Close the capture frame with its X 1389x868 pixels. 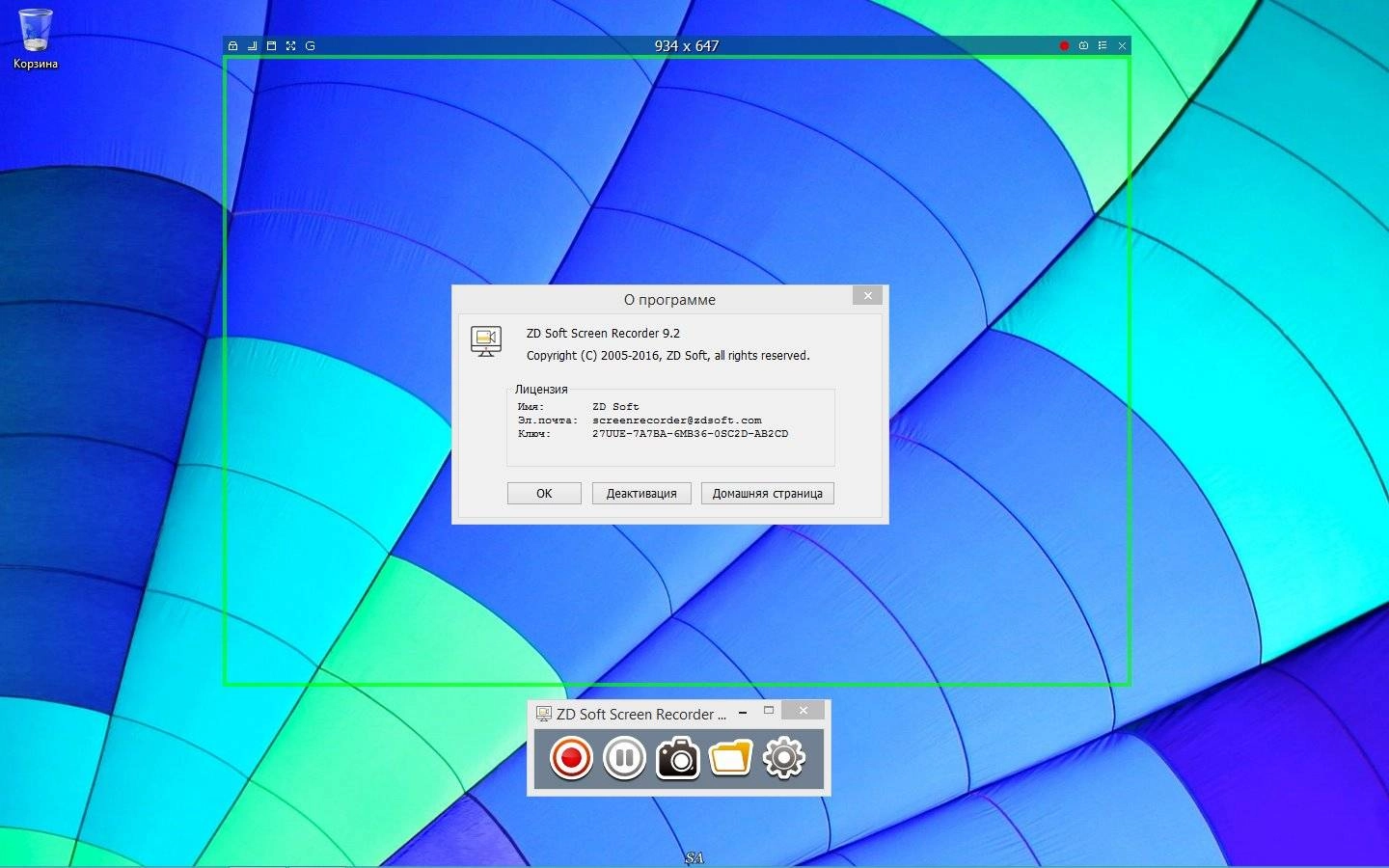click(1122, 45)
